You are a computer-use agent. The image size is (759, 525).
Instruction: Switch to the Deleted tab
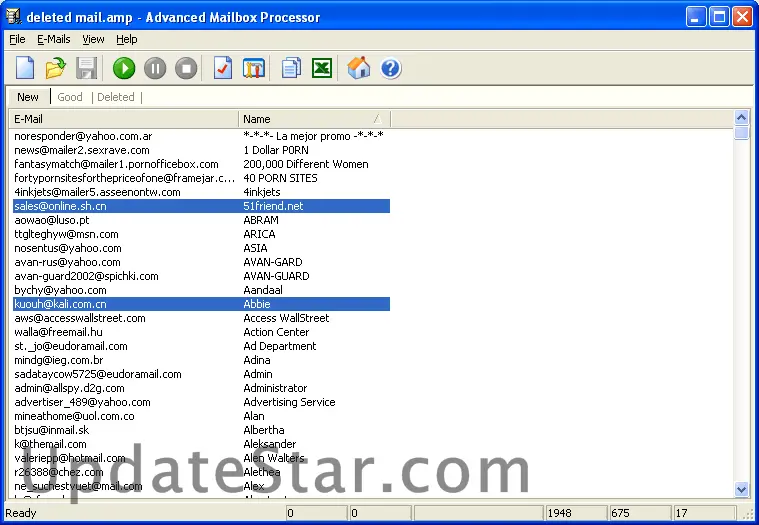coord(116,97)
